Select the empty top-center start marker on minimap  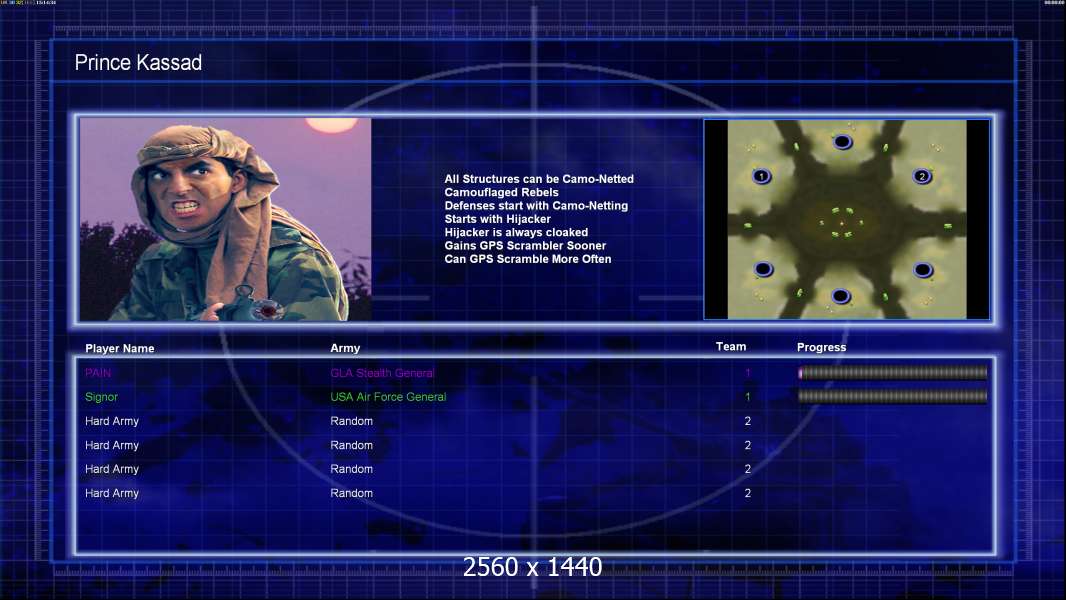point(842,142)
